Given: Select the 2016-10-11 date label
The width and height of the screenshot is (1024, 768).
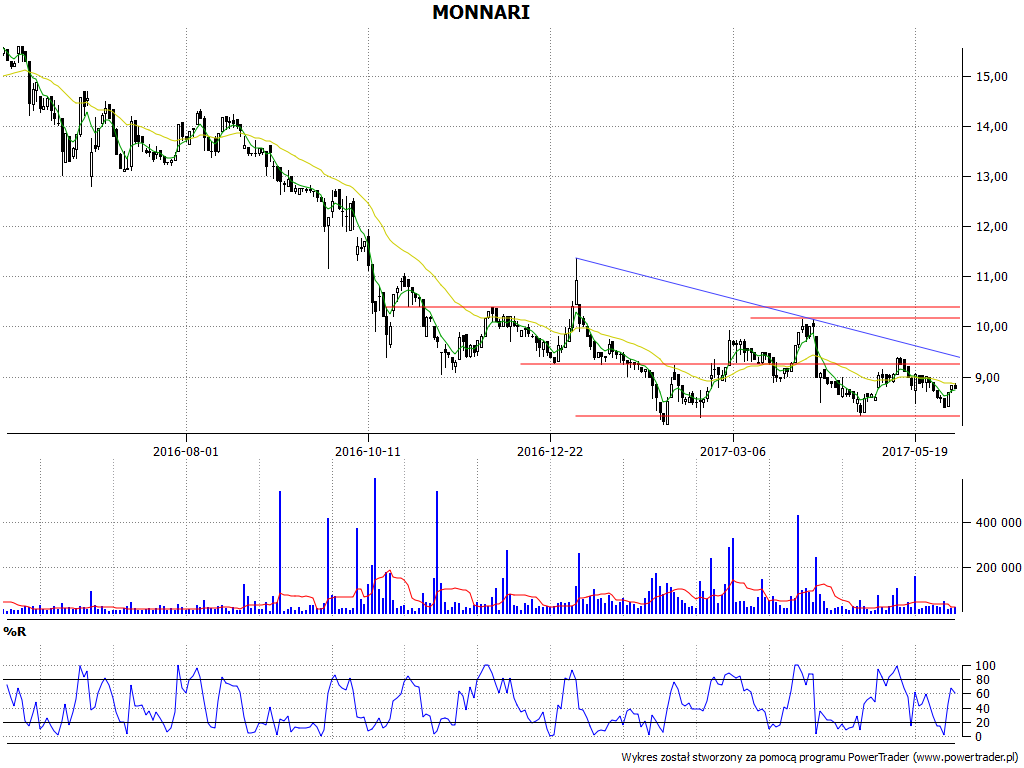Looking at the screenshot, I should click(x=368, y=451).
